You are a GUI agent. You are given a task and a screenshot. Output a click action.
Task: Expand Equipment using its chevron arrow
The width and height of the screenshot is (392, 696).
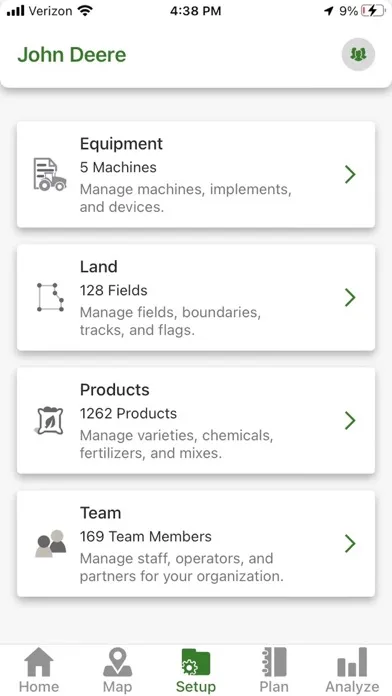350,174
